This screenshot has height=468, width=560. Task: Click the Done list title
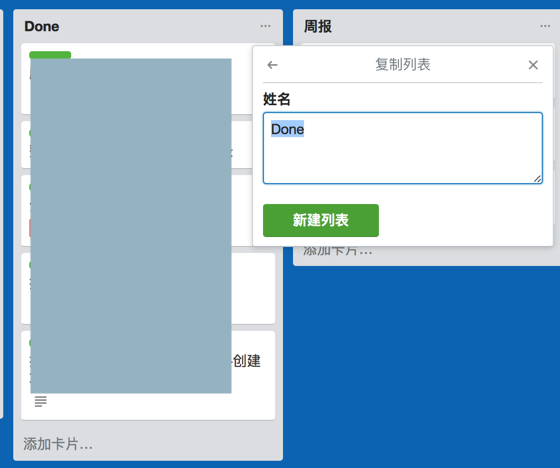click(x=42, y=26)
